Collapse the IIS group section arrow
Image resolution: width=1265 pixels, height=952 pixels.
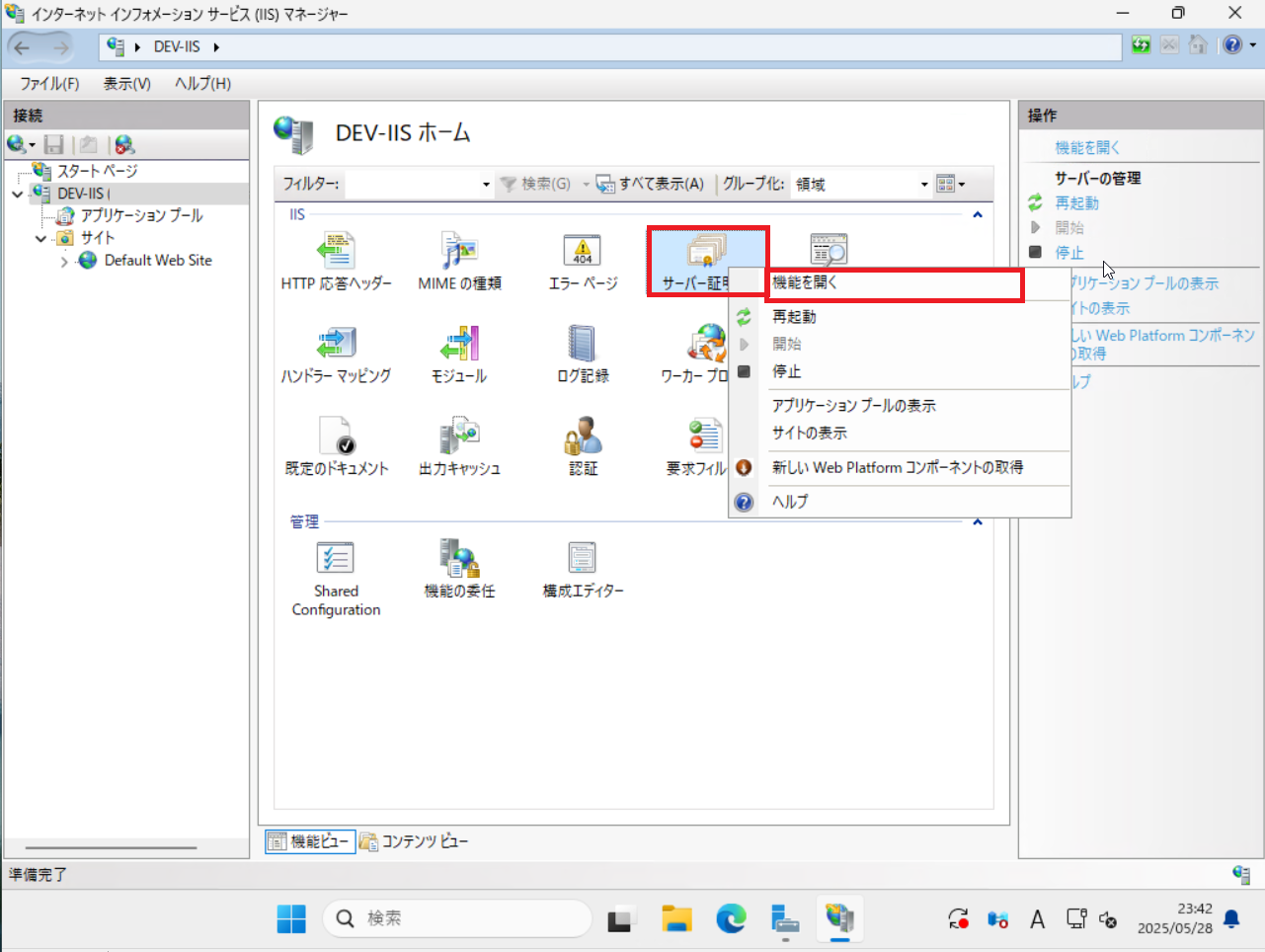pyautogui.click(x=978, y=214)
